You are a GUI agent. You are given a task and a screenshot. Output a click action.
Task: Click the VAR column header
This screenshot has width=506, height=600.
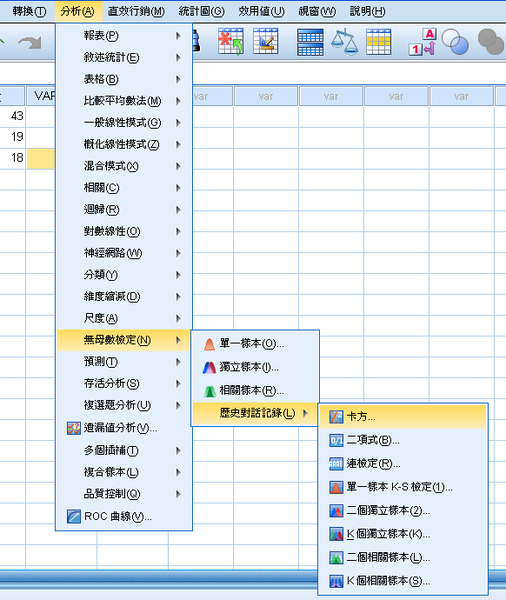pyautogui.click(x=41, y=96)
